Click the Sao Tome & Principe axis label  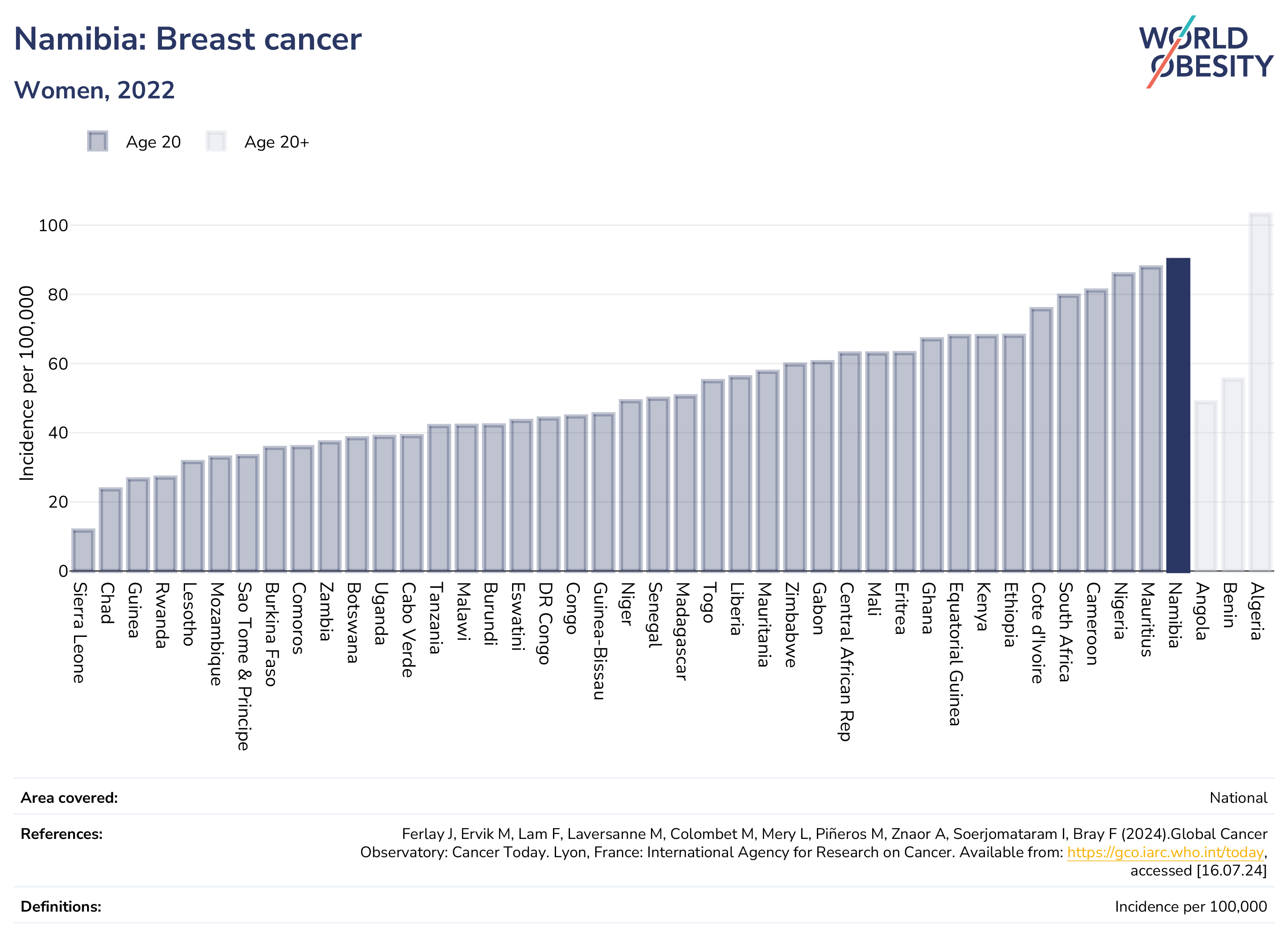point(245,666)
